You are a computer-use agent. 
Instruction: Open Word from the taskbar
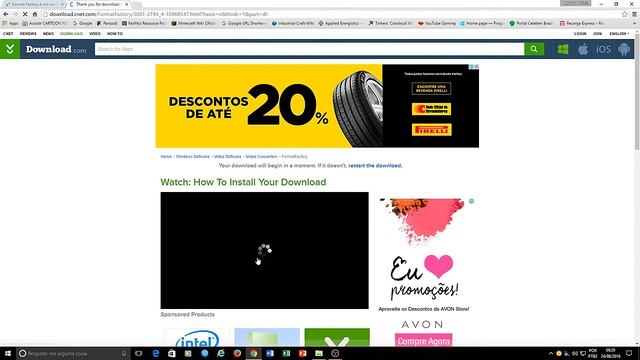[x=270, y=353]
